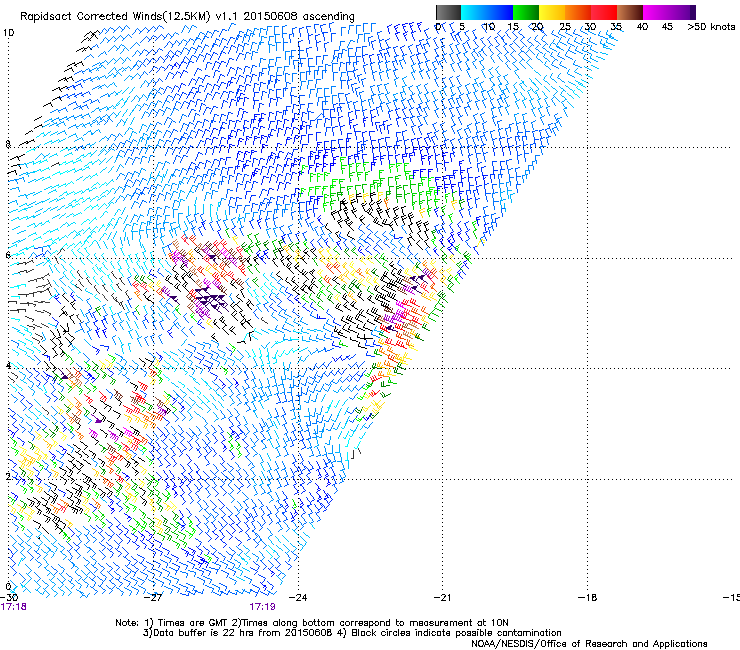The image size is (740, 650).
Task: Select the legend value '45'
Action: pos(667,27)
